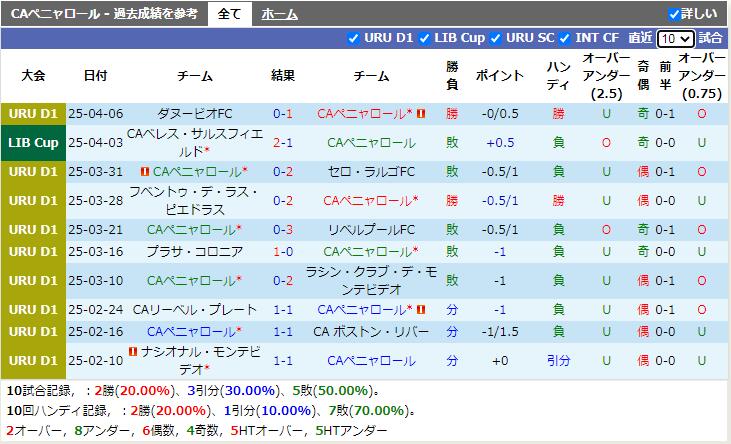Click the 10試合記録 summary line
Image resolution: width=731 pixels, height=444 pixels.
[x=193, y=391]
